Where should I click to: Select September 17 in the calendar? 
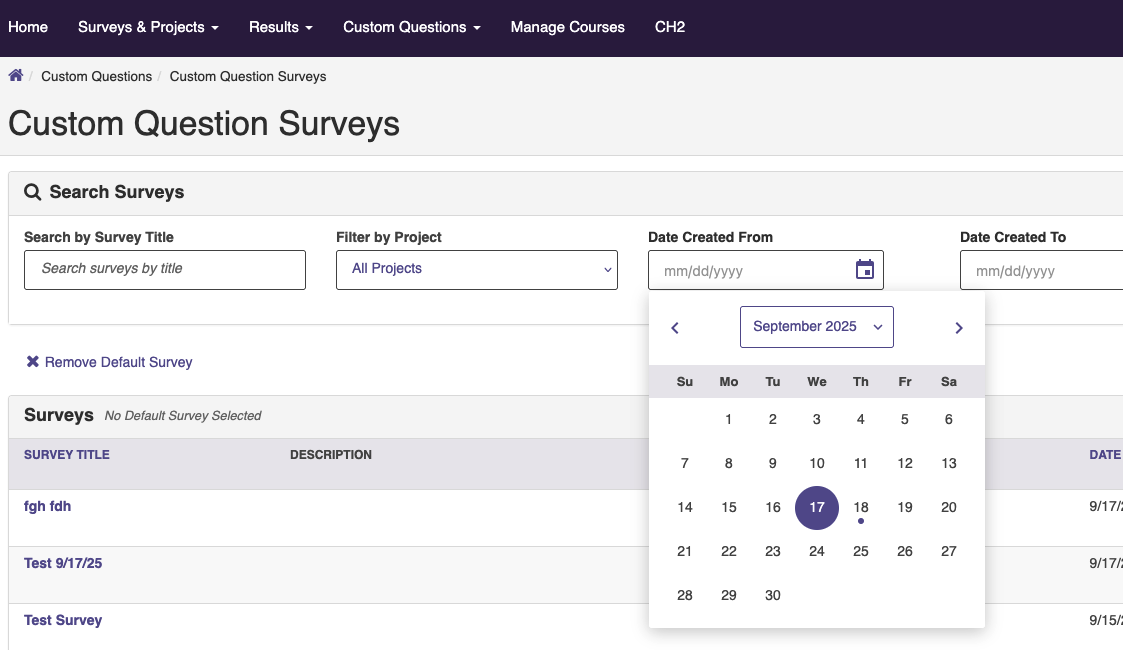[x=816, y=508]
